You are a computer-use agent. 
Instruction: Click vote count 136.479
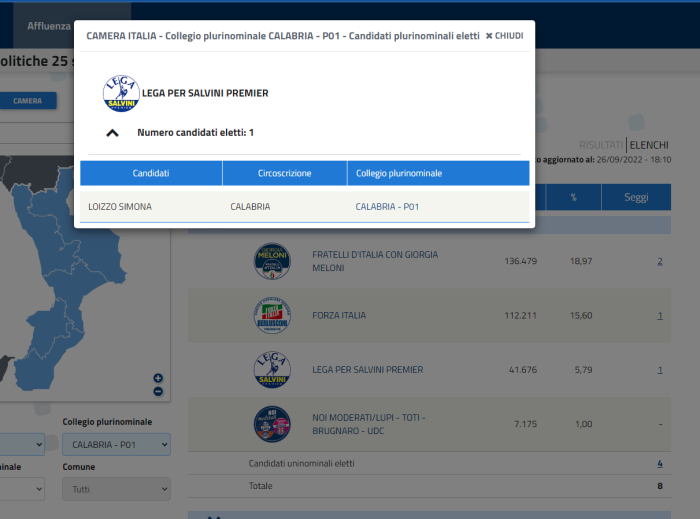pos(521,261)
